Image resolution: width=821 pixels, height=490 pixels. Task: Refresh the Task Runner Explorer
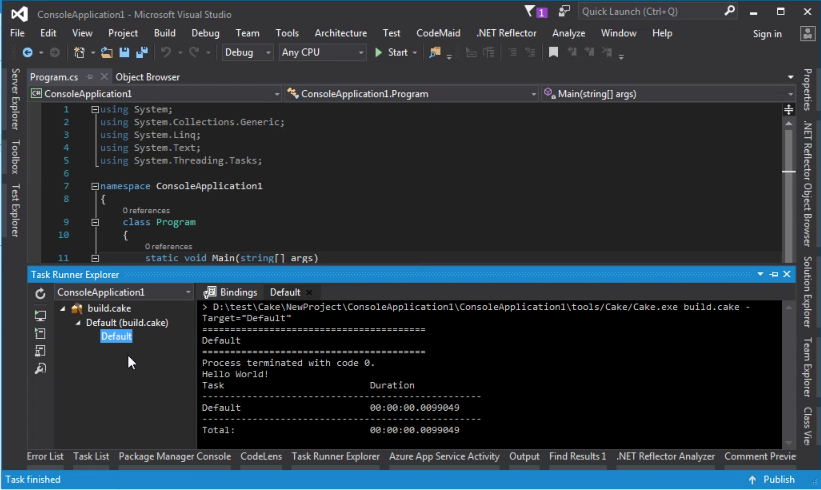coord(40,294)
